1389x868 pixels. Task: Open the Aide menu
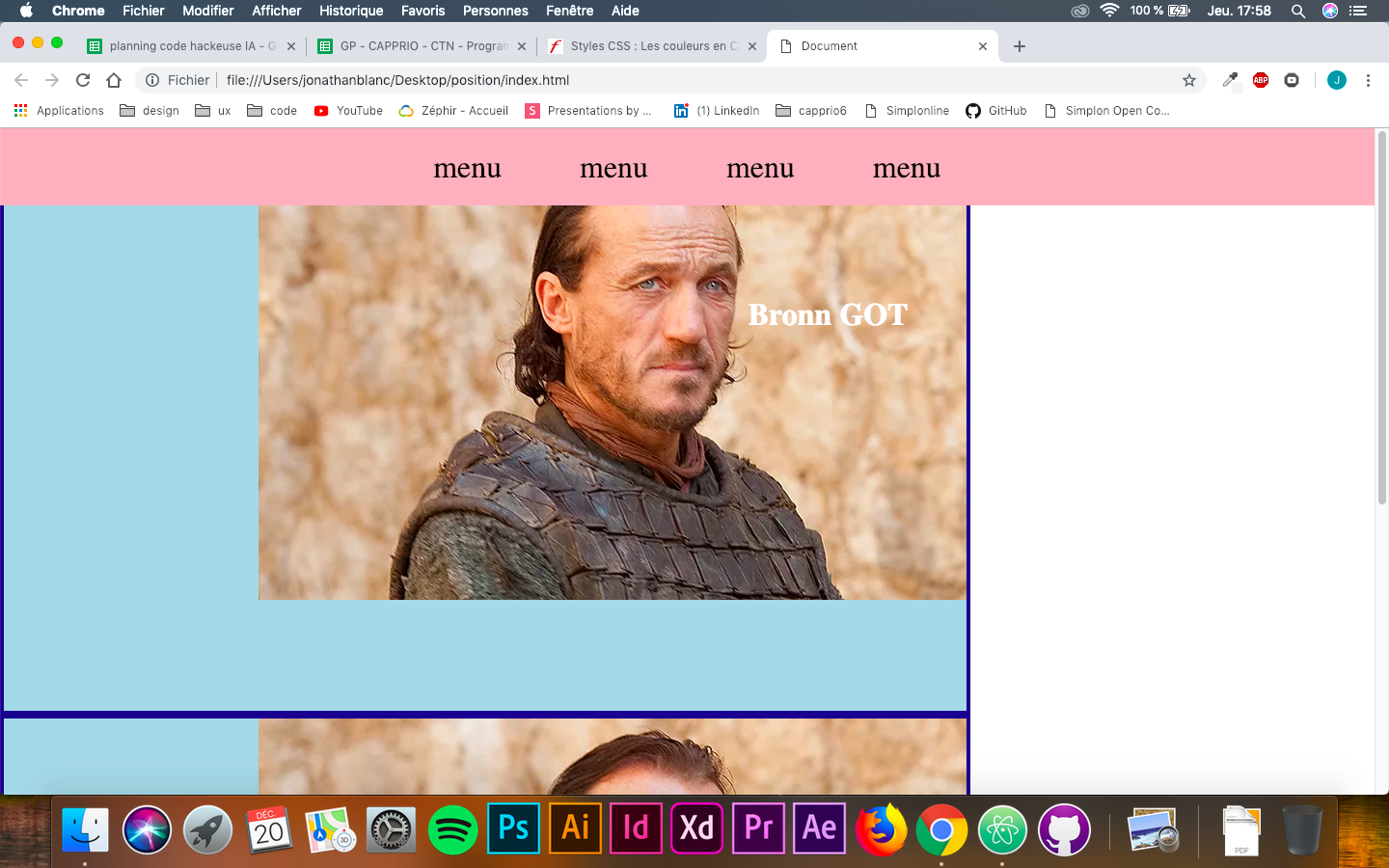click(x=625, y=11)
